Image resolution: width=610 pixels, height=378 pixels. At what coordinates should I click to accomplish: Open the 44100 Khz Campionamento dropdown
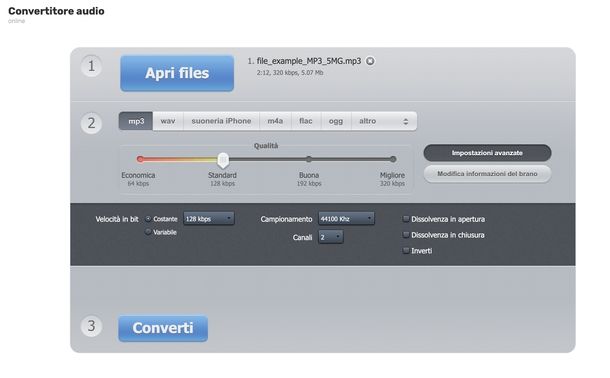(346, 219)
